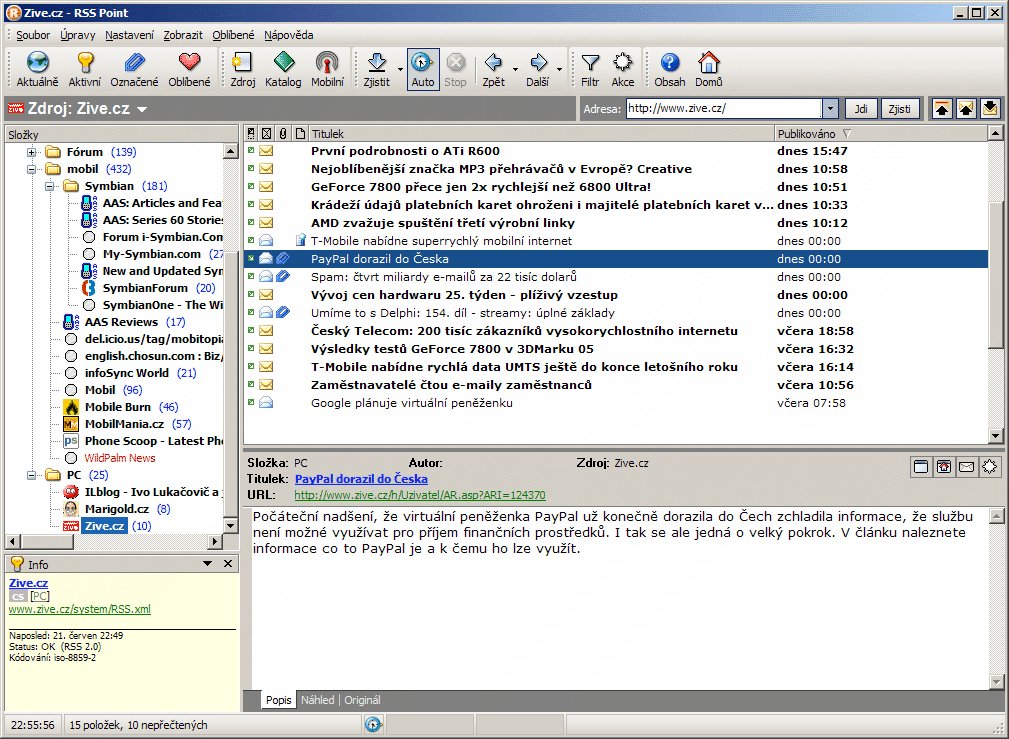1009x739 pixels.
Task: Click the Stop toolbar button
Action: click(455, 69)
